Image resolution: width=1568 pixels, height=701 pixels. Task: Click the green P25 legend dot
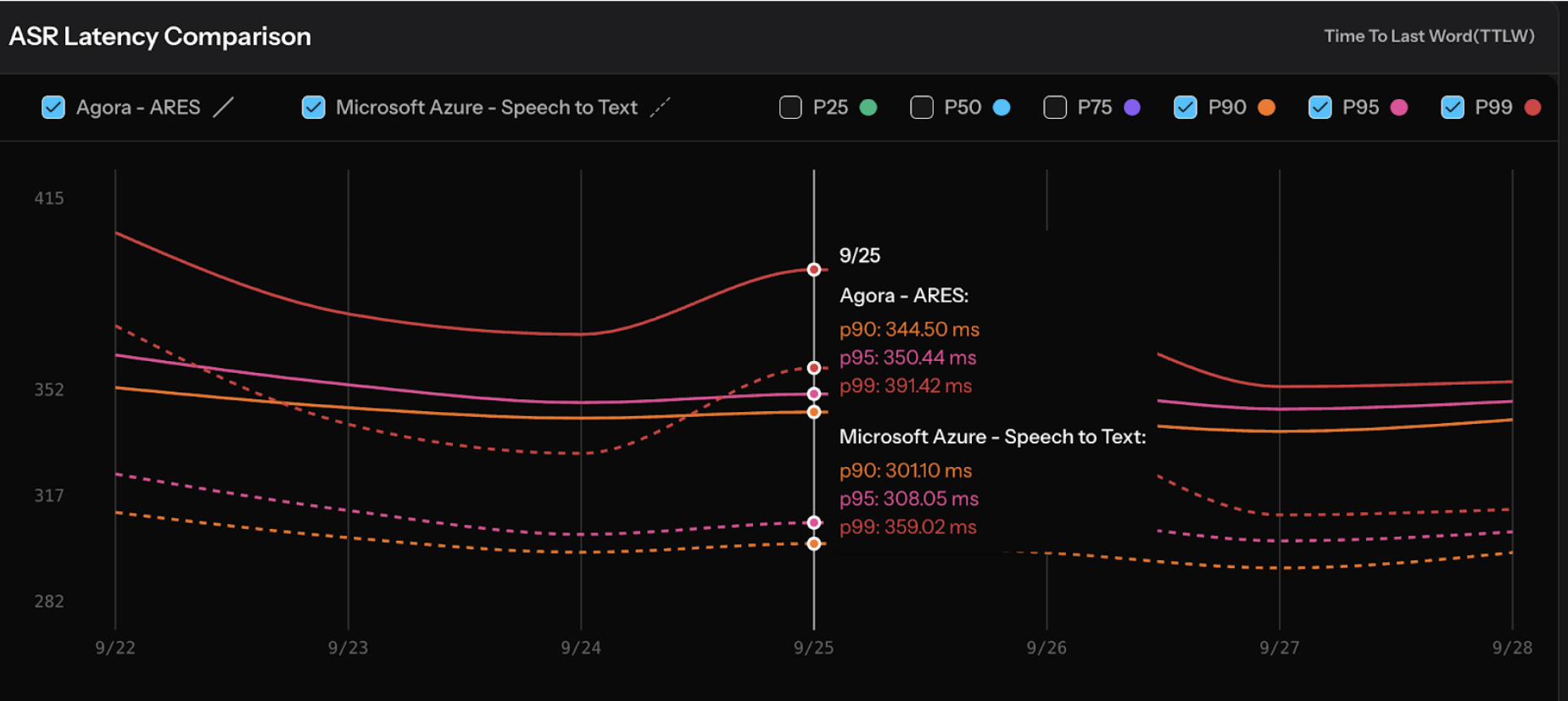pyautogui.click(x=868, y=108)
